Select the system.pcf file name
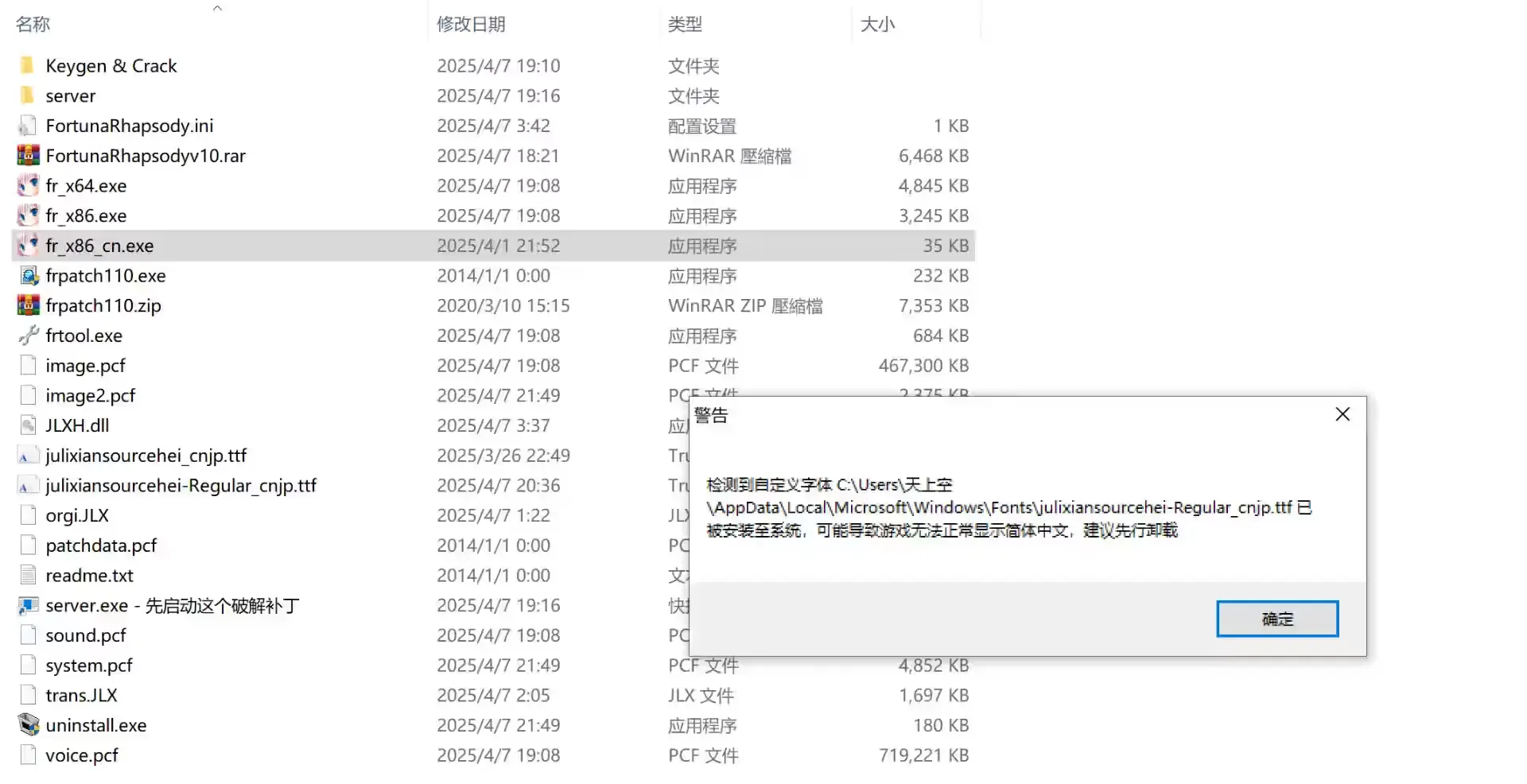This screenshot has height=784, width=1527. pos(89,666)
